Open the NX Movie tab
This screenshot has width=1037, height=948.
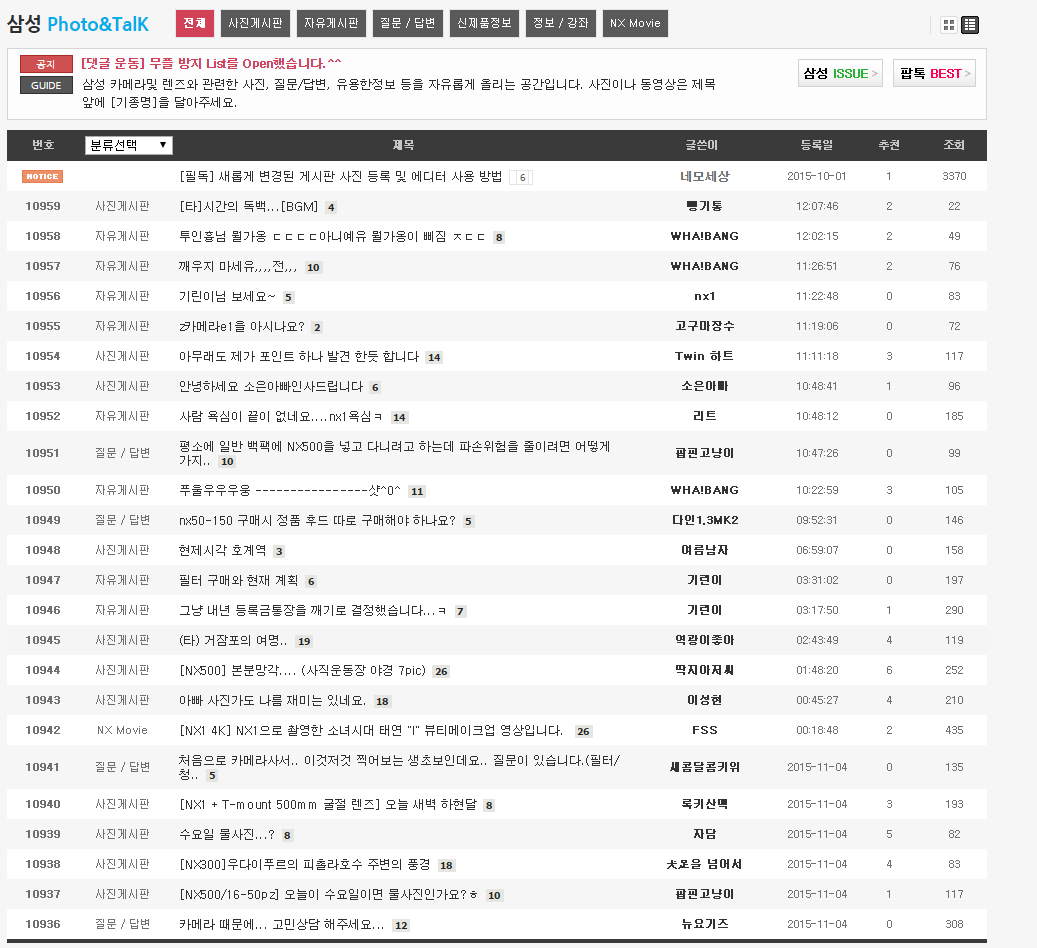(x=635, y=23)
